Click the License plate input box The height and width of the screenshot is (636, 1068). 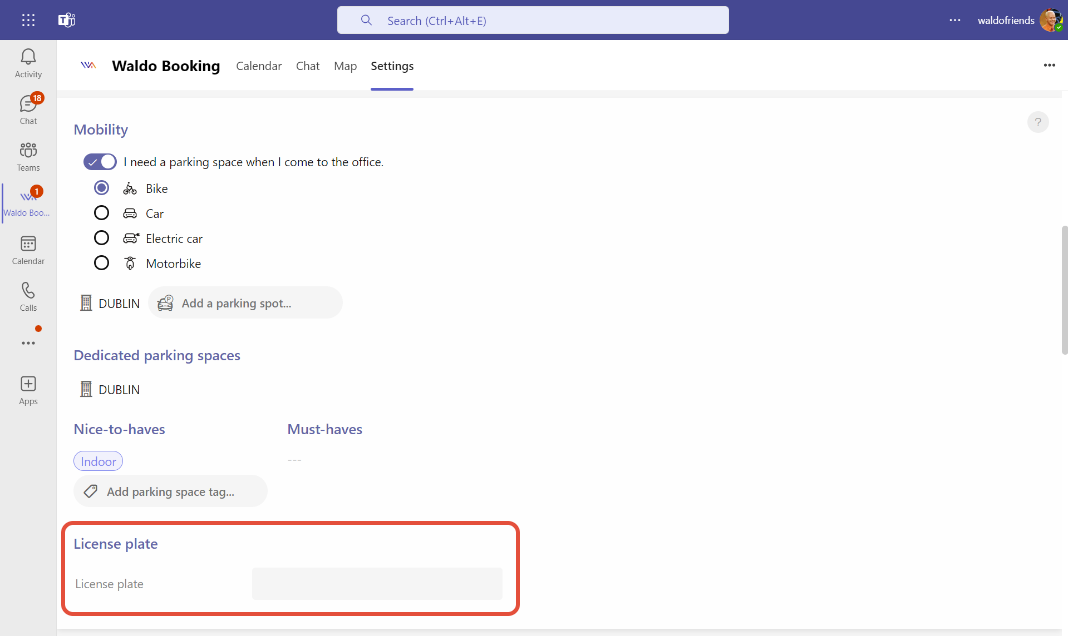coord(377,584)
